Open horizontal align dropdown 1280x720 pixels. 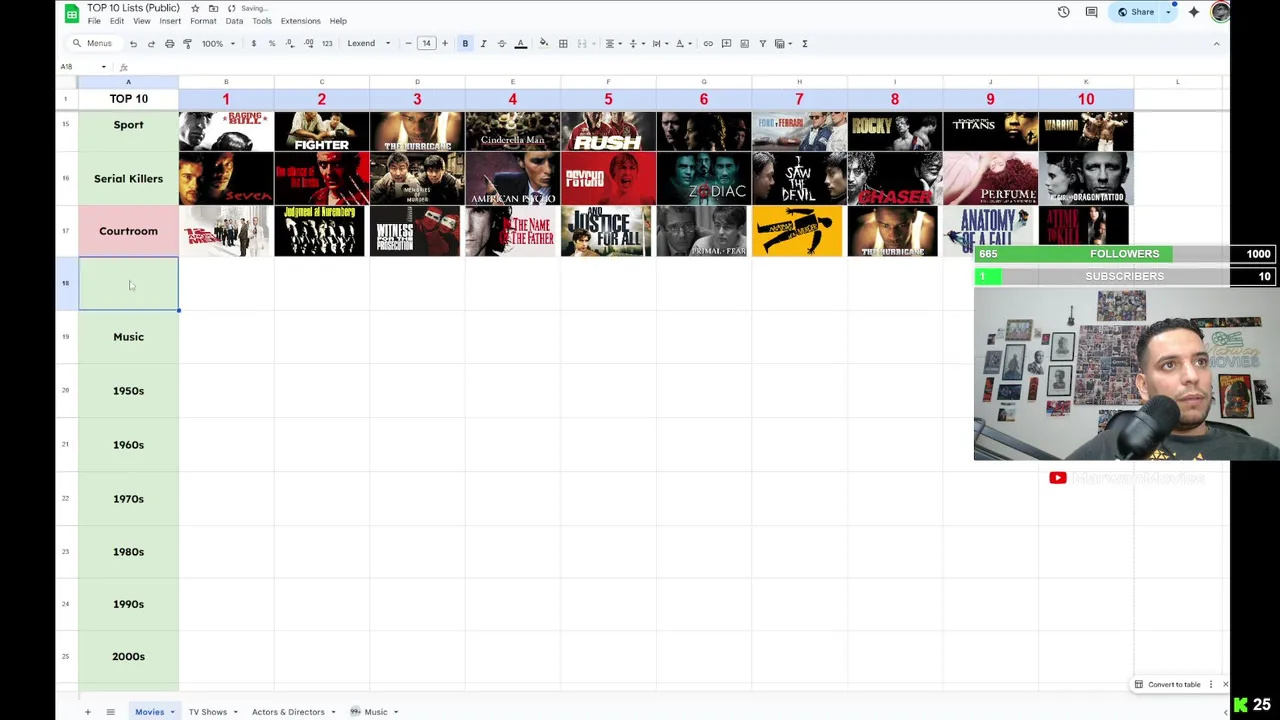pyautogui.click(x=612, y=43)
